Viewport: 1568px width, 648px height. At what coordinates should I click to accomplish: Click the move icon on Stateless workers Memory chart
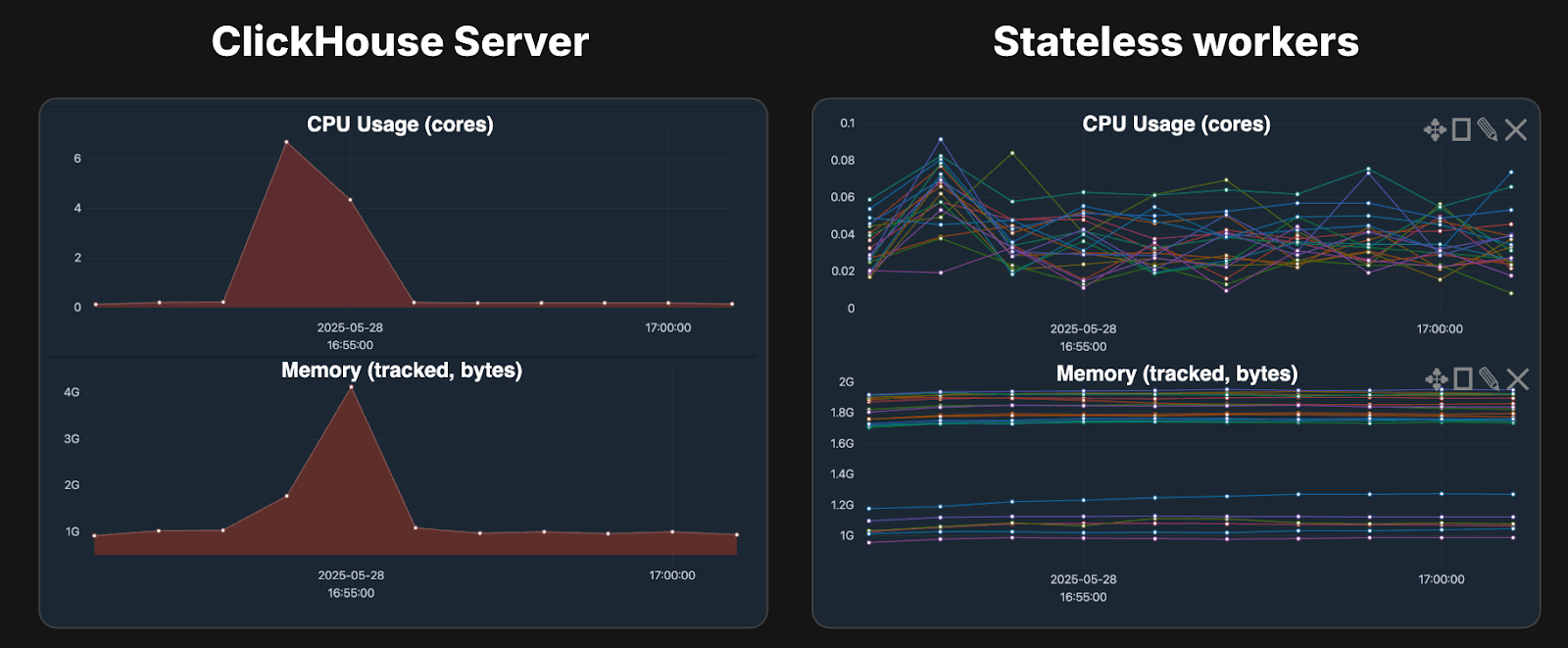[1437, 379]
